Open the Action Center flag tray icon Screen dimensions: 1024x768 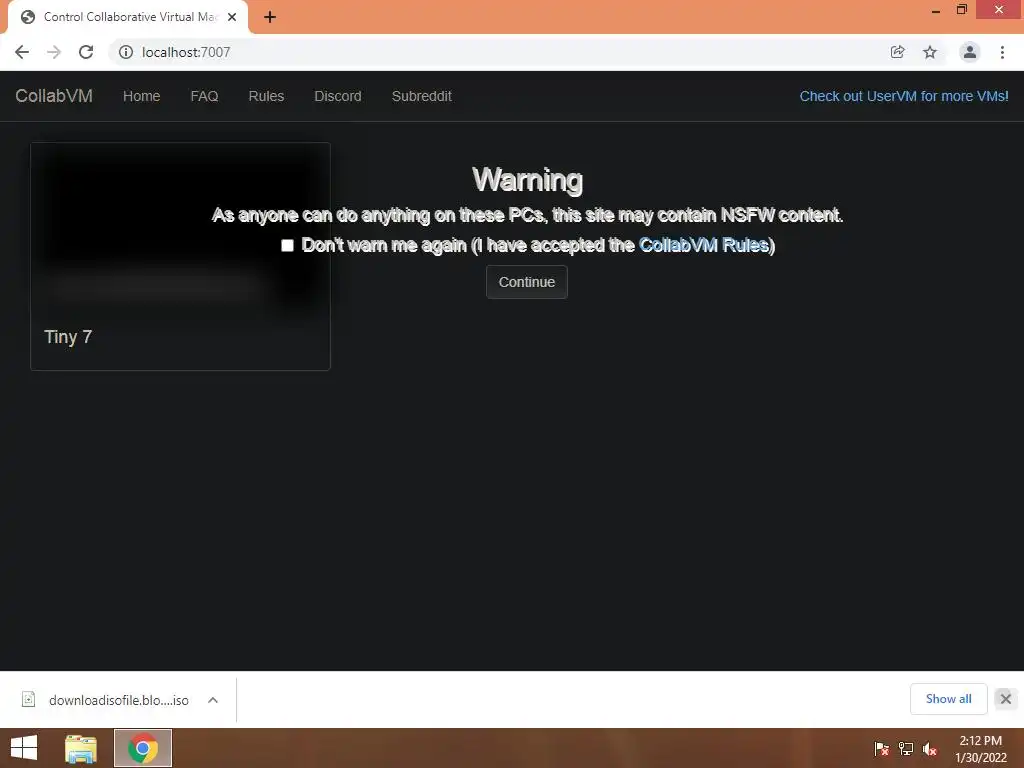(882, 749)
